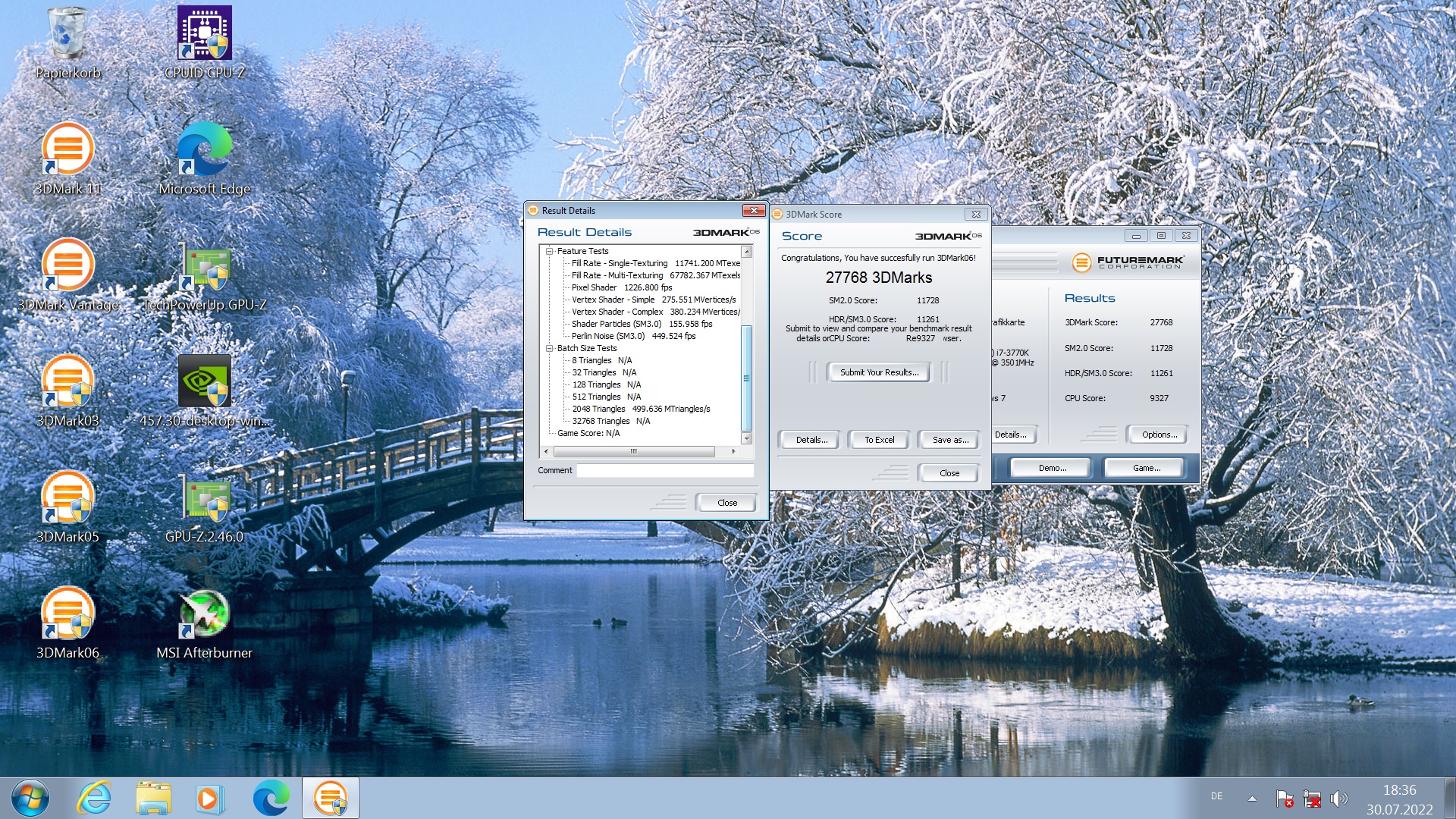This screenshot has height=819, width=1456.
Task: Open the Options... button in Results
Action: point(1159,435)
